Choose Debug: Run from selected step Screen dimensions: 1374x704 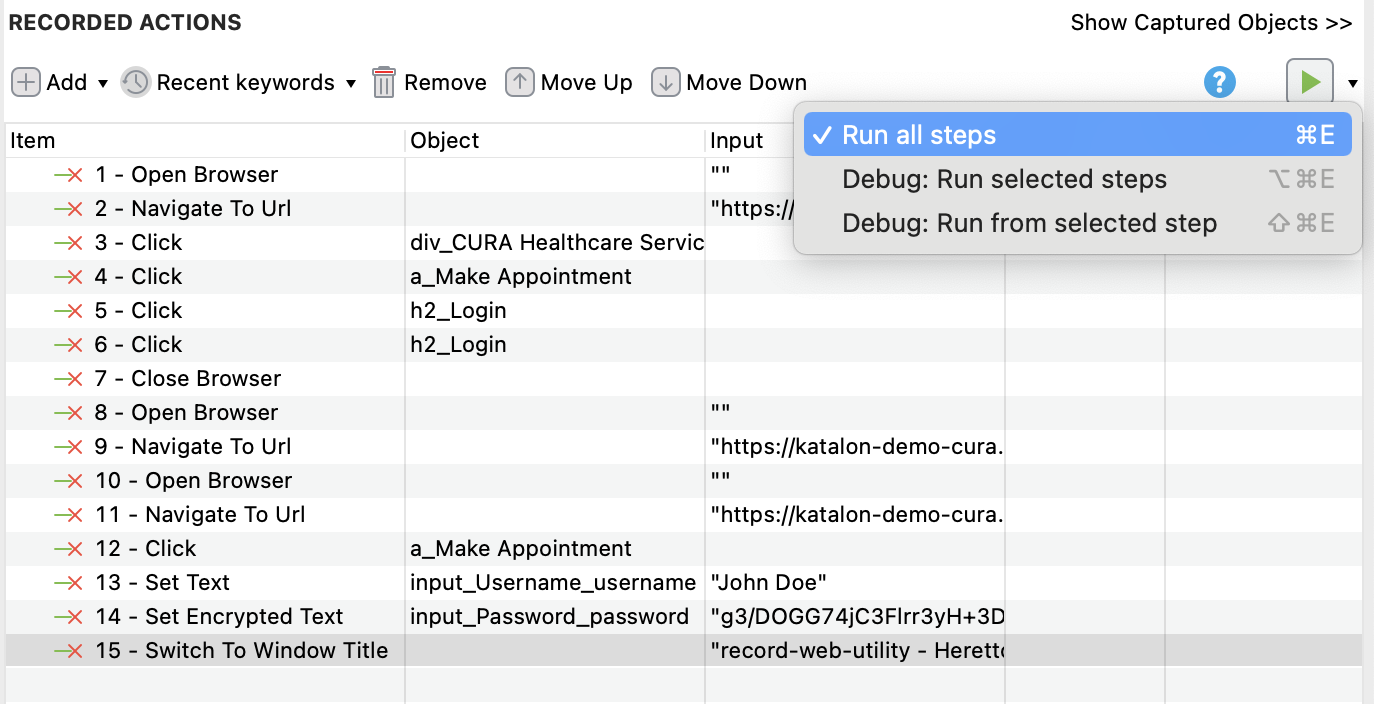pyautogui.click(x=1029, y=223)
